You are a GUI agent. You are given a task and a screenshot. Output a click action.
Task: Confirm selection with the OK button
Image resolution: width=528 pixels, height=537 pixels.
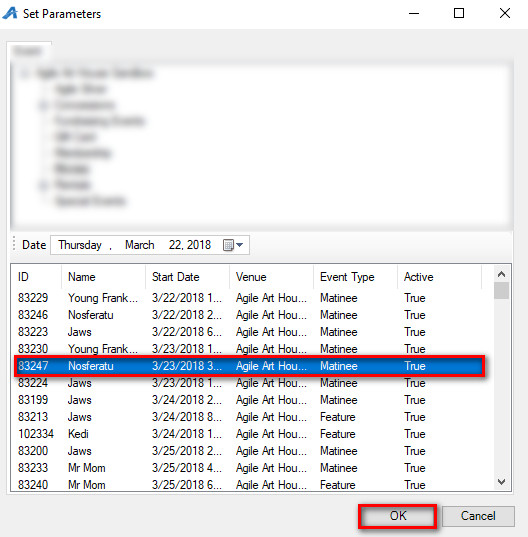398,516
